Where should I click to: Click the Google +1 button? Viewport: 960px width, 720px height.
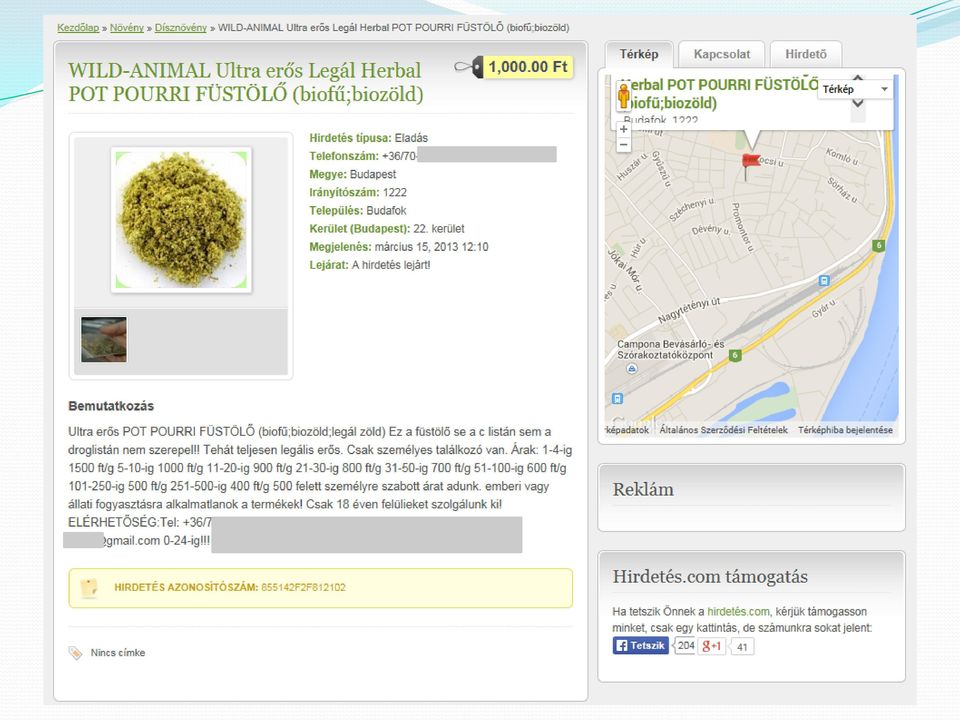[711, 646]
